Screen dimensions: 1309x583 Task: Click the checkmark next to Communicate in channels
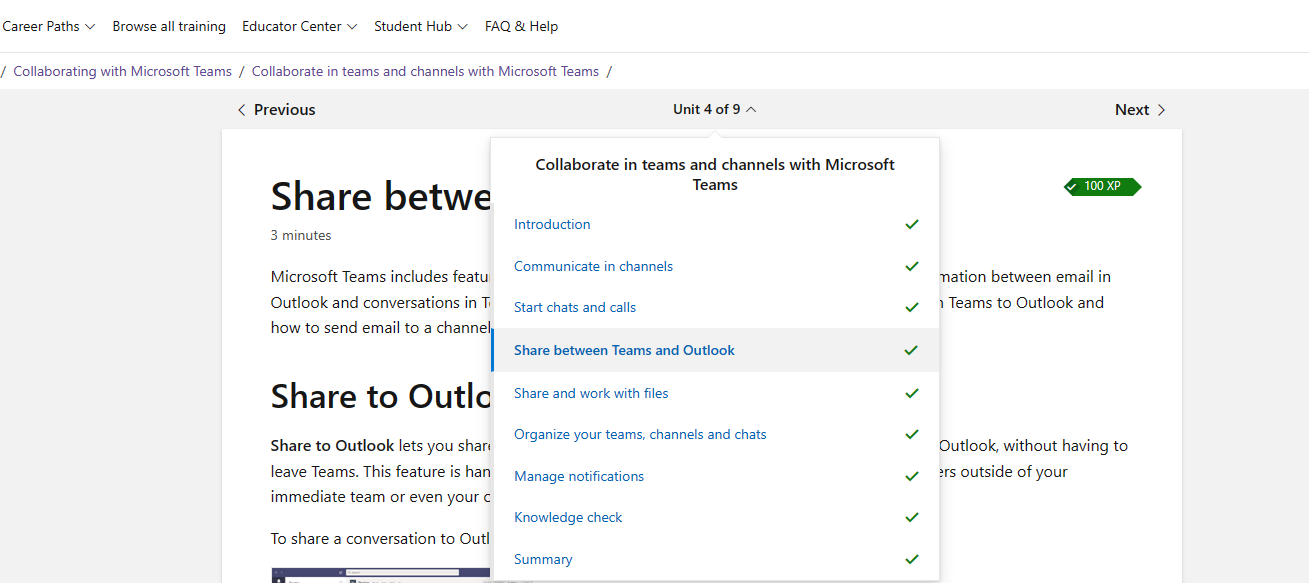point(911,266)
